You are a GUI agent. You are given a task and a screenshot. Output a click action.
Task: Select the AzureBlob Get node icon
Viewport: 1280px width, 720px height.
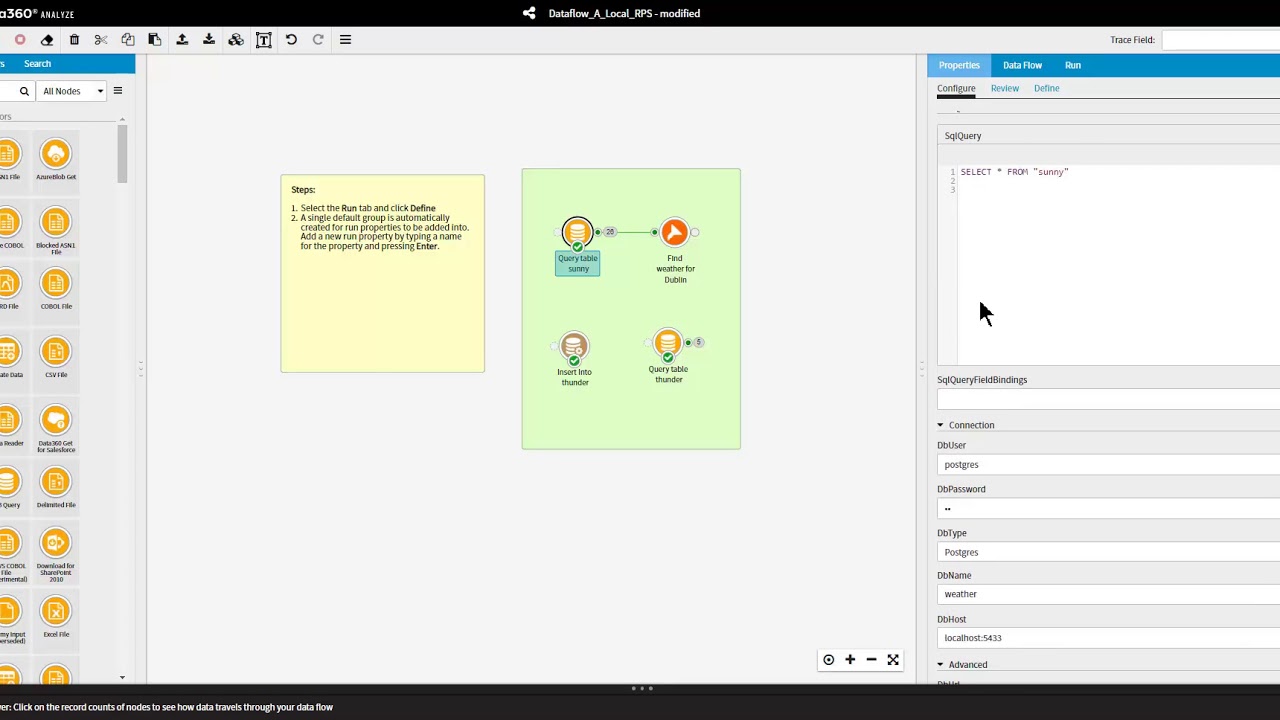pyautogui.click(x=56, y=154)
